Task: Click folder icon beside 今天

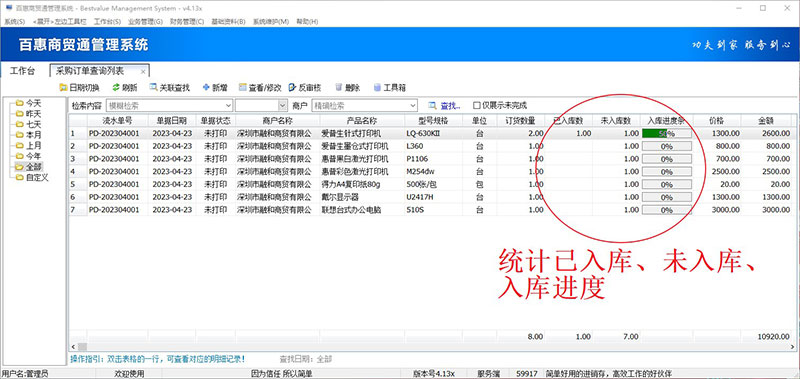Action: click(x=20, y=104)
